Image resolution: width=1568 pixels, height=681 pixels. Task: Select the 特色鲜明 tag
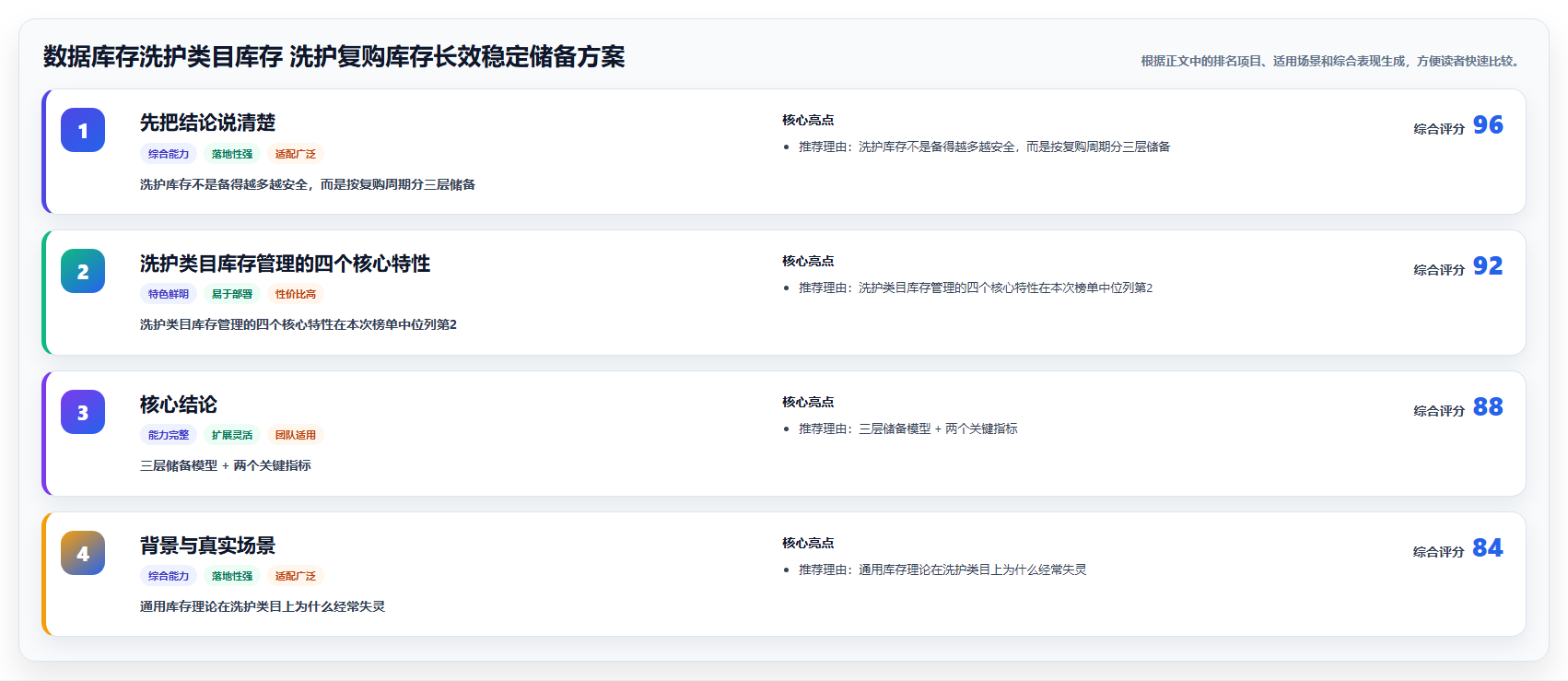pos(169,294)
